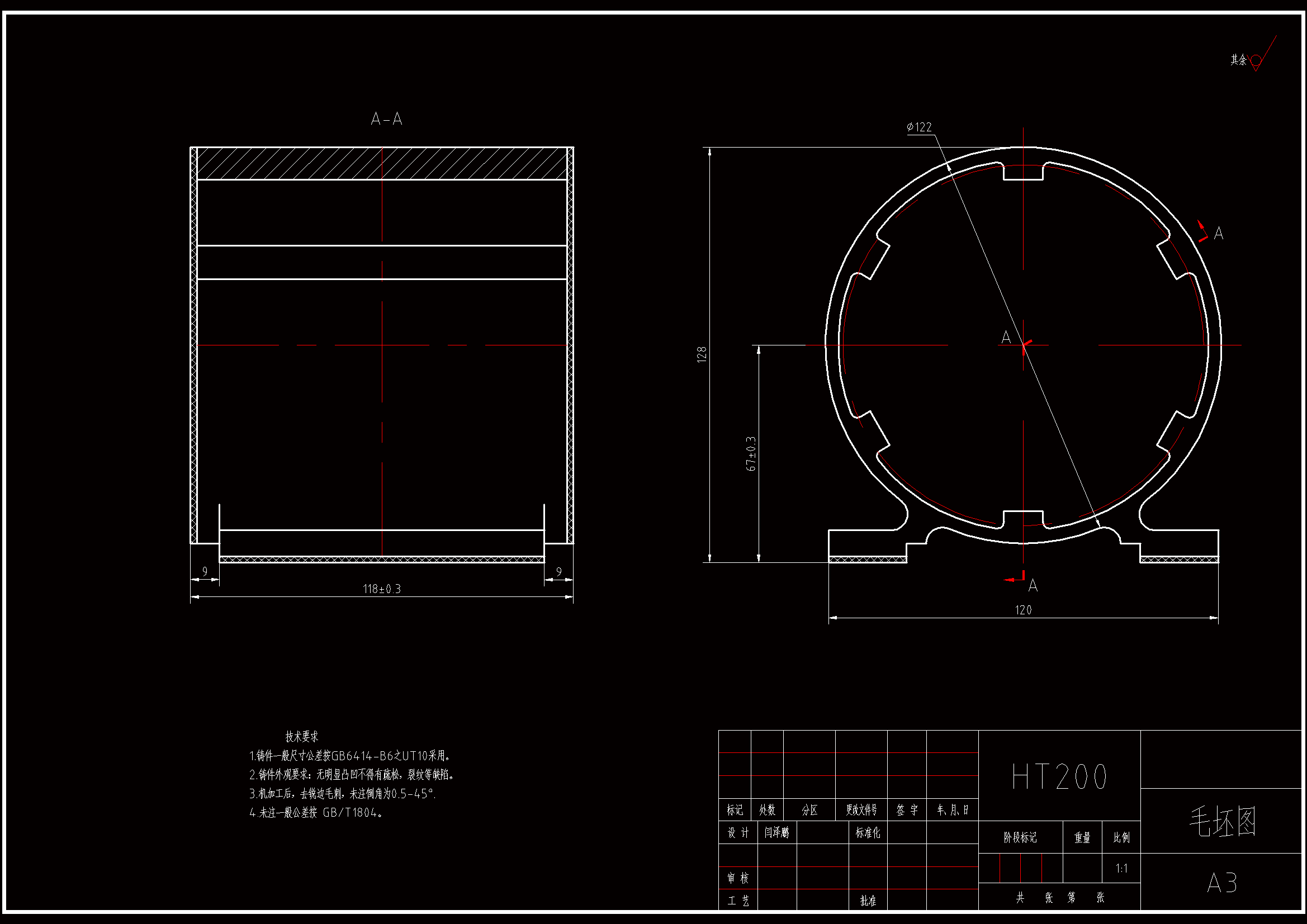This screenshot has width=1307, height=924.
Task: Click the 标准化 cell in title block
Action: pos(868,833)
